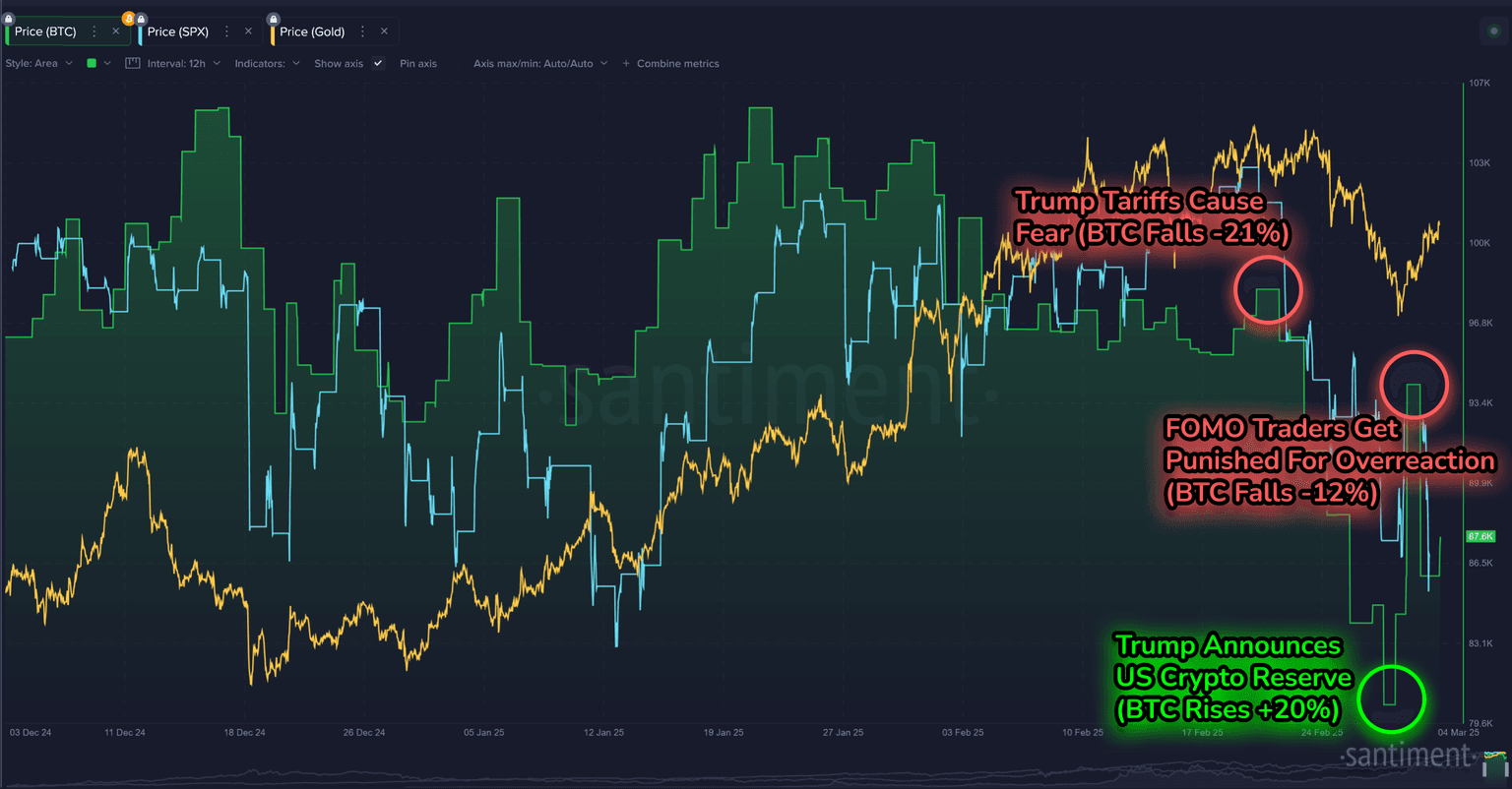
Task: Click the orange Bitcoin badge icon
Action: pyautogui.click(x=128, y=18)
